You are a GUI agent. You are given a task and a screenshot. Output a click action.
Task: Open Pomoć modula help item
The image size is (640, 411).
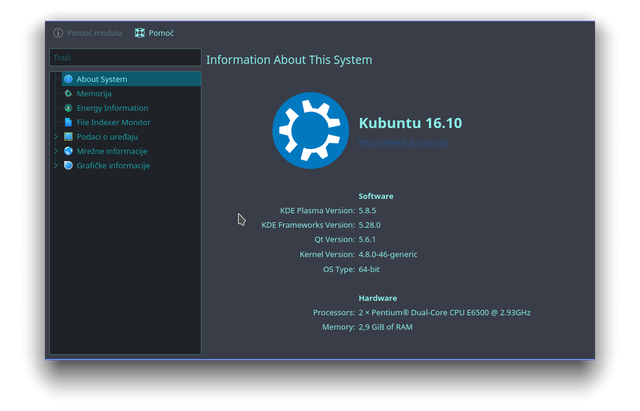click(88, 33)
